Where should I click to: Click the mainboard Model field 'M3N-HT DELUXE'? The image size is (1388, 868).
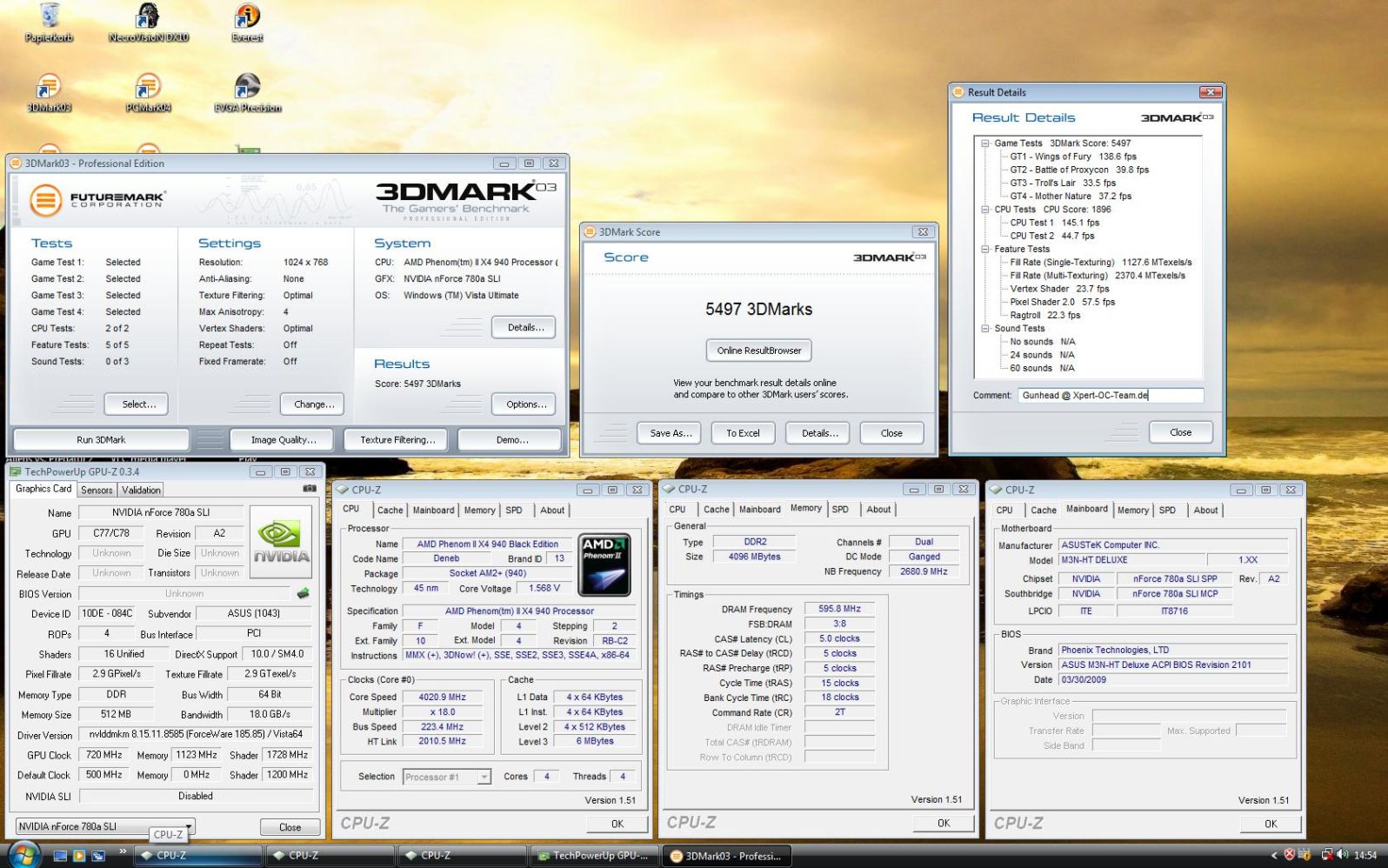tap(1131, 560)
